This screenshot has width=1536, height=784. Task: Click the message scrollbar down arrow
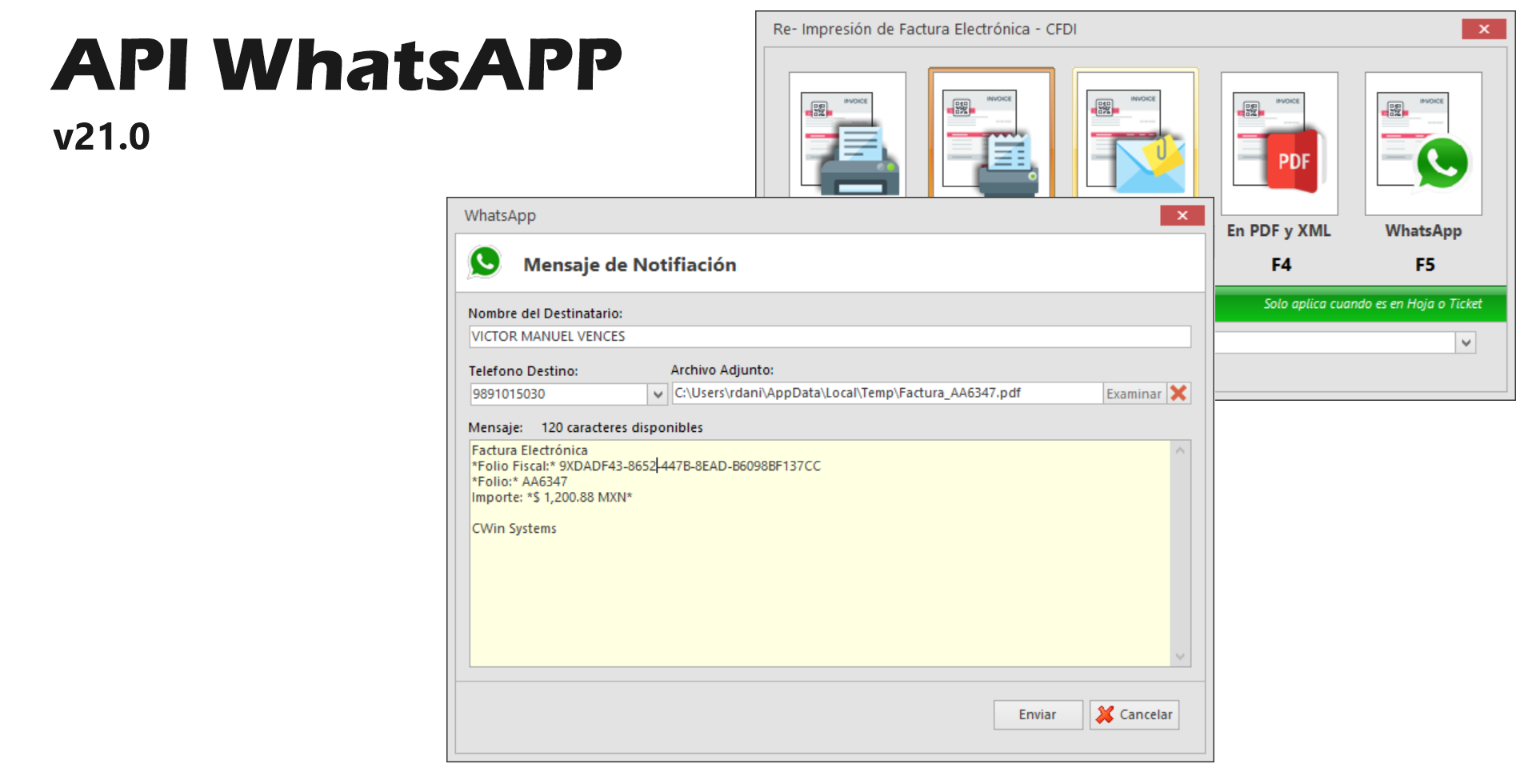coord(1180,657)
